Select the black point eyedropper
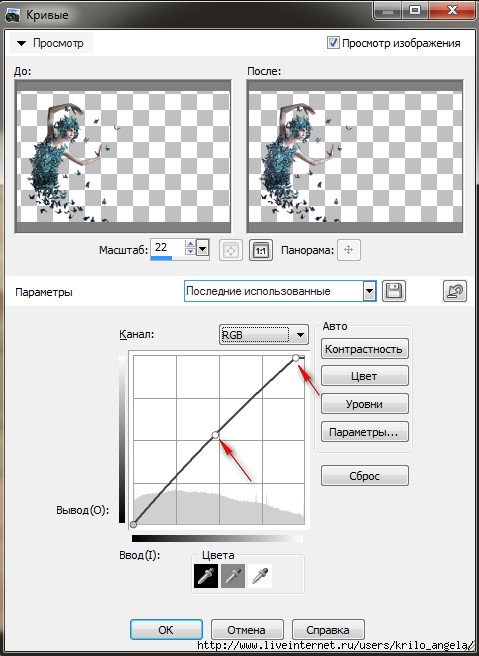 click(206, 576)
